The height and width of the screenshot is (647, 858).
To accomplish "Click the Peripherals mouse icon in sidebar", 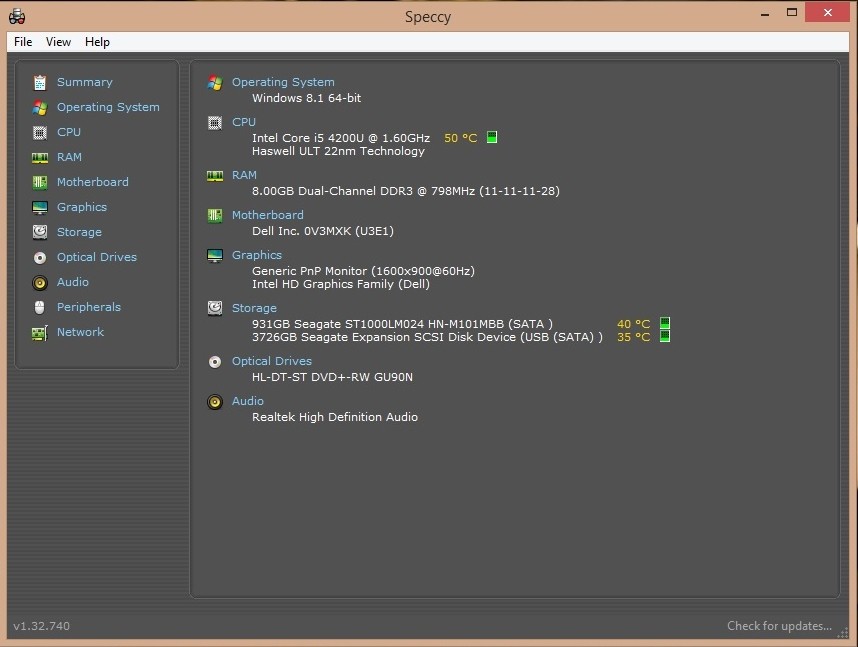I will [x=40, y=307].
